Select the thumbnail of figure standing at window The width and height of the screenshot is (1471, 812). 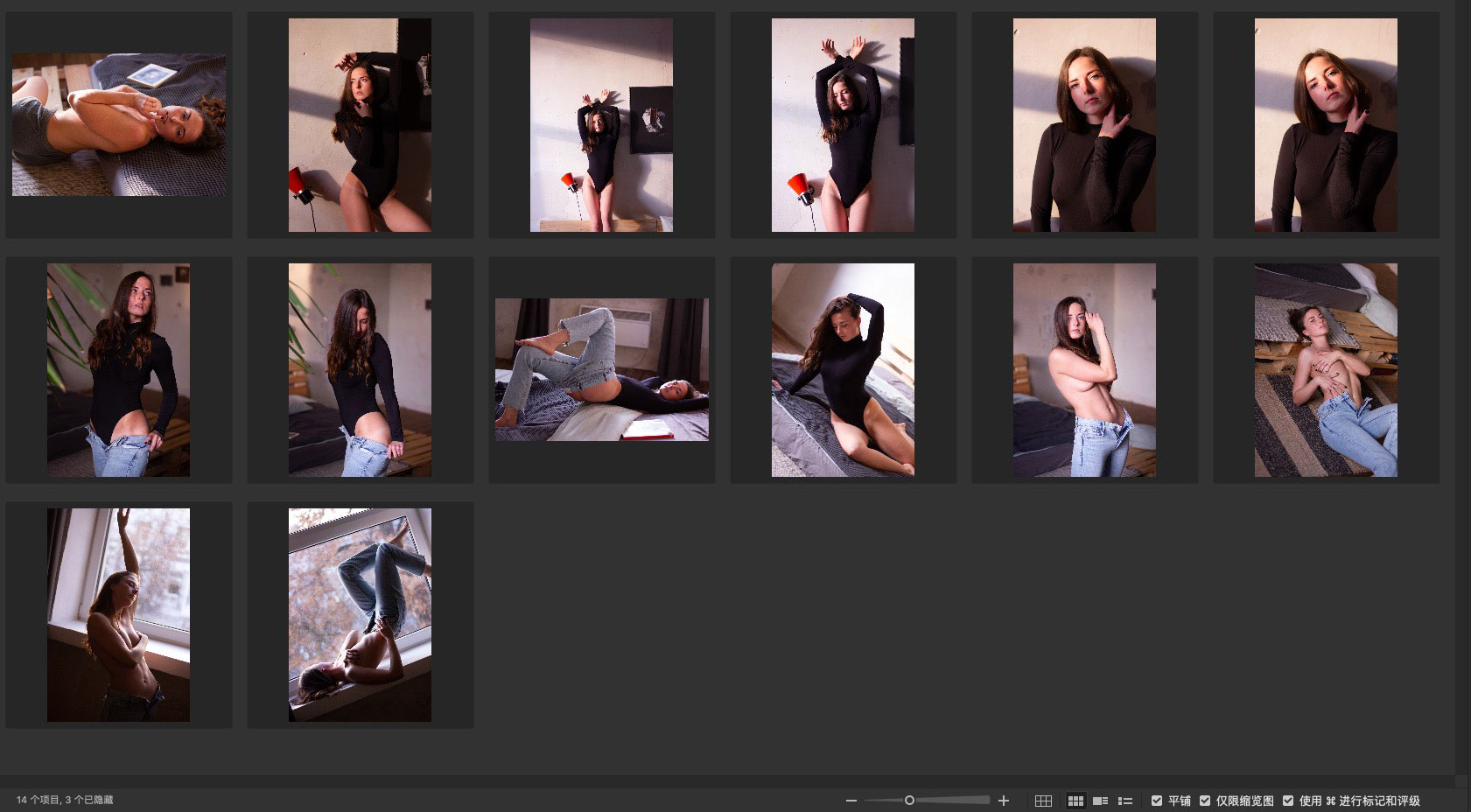click(118, 614)
